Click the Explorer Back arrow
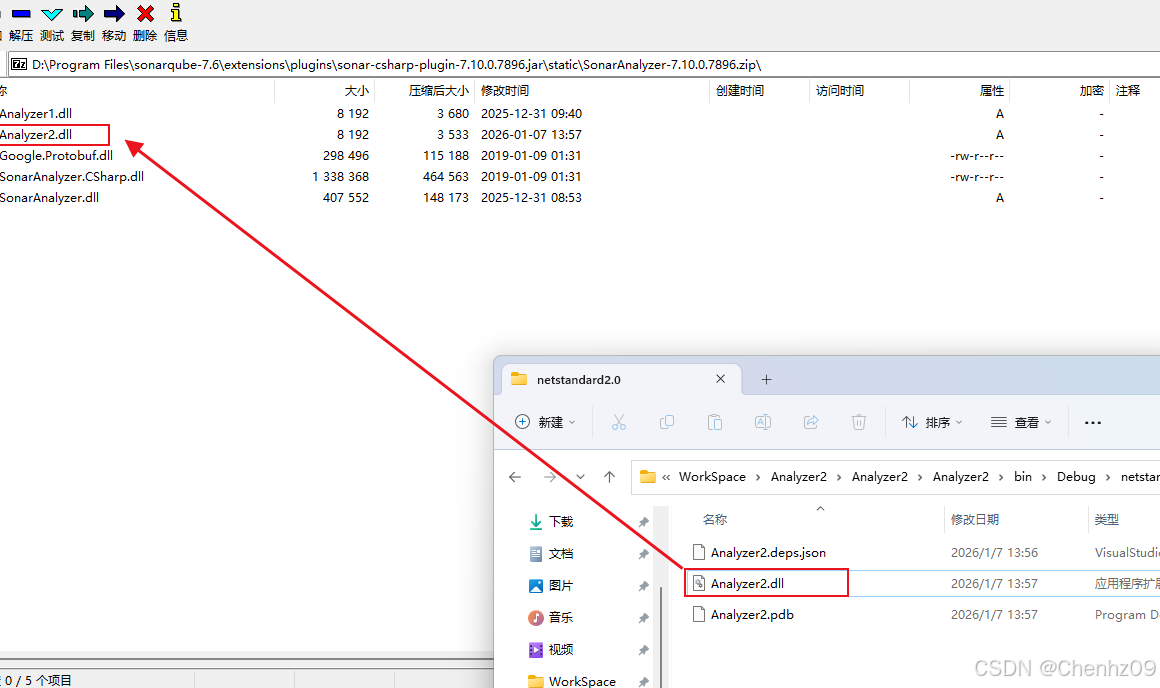1160x688 pixels. (x=515, y=477)
